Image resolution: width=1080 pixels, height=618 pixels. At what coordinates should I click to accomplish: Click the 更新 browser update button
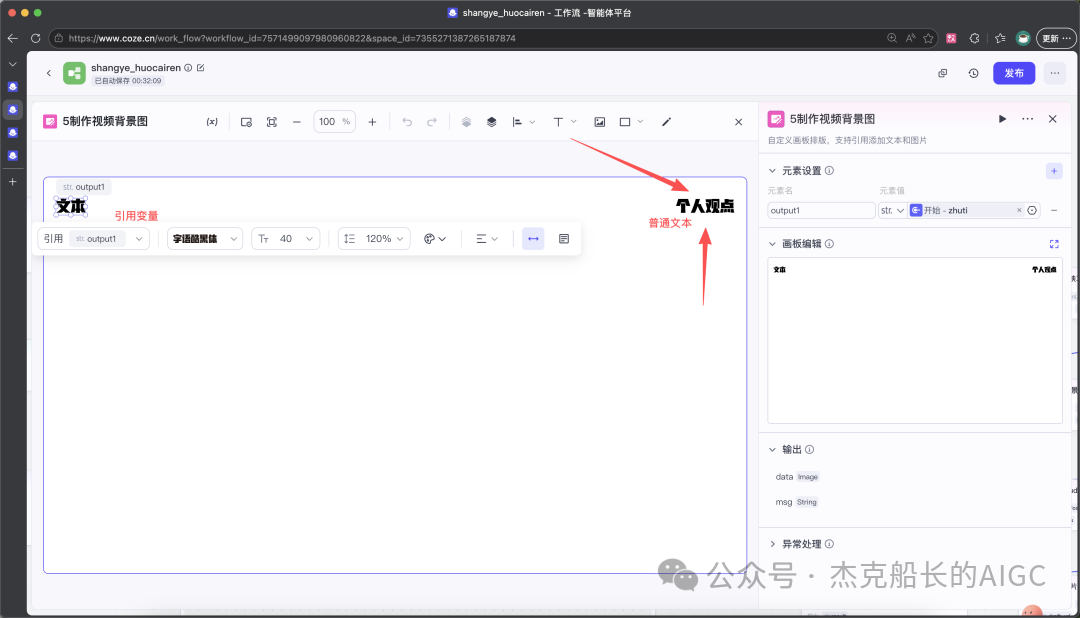click(x=1056, y=38)
